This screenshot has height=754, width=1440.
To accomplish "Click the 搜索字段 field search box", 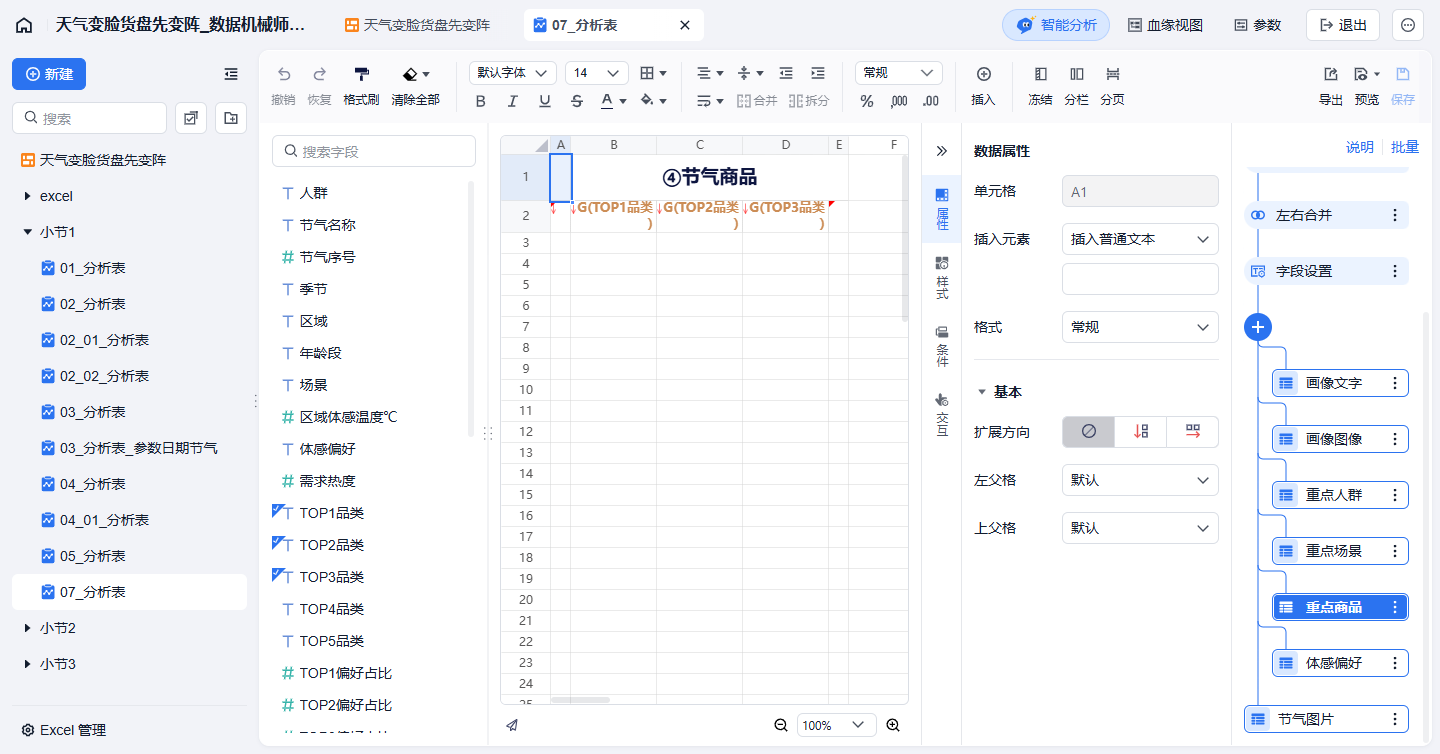I will point(374,151).
